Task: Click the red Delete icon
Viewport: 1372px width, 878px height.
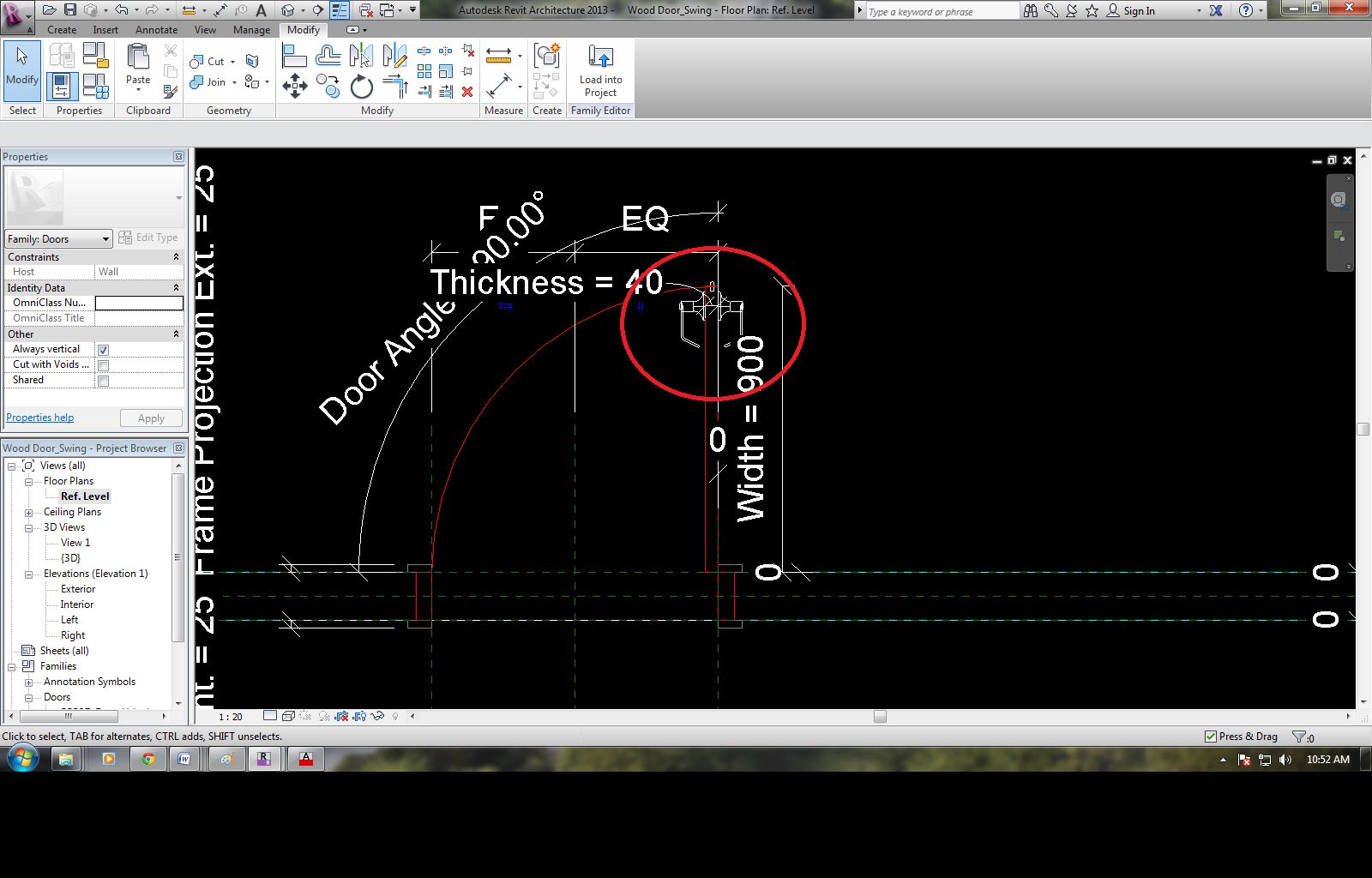Action: tap(467, 92)
